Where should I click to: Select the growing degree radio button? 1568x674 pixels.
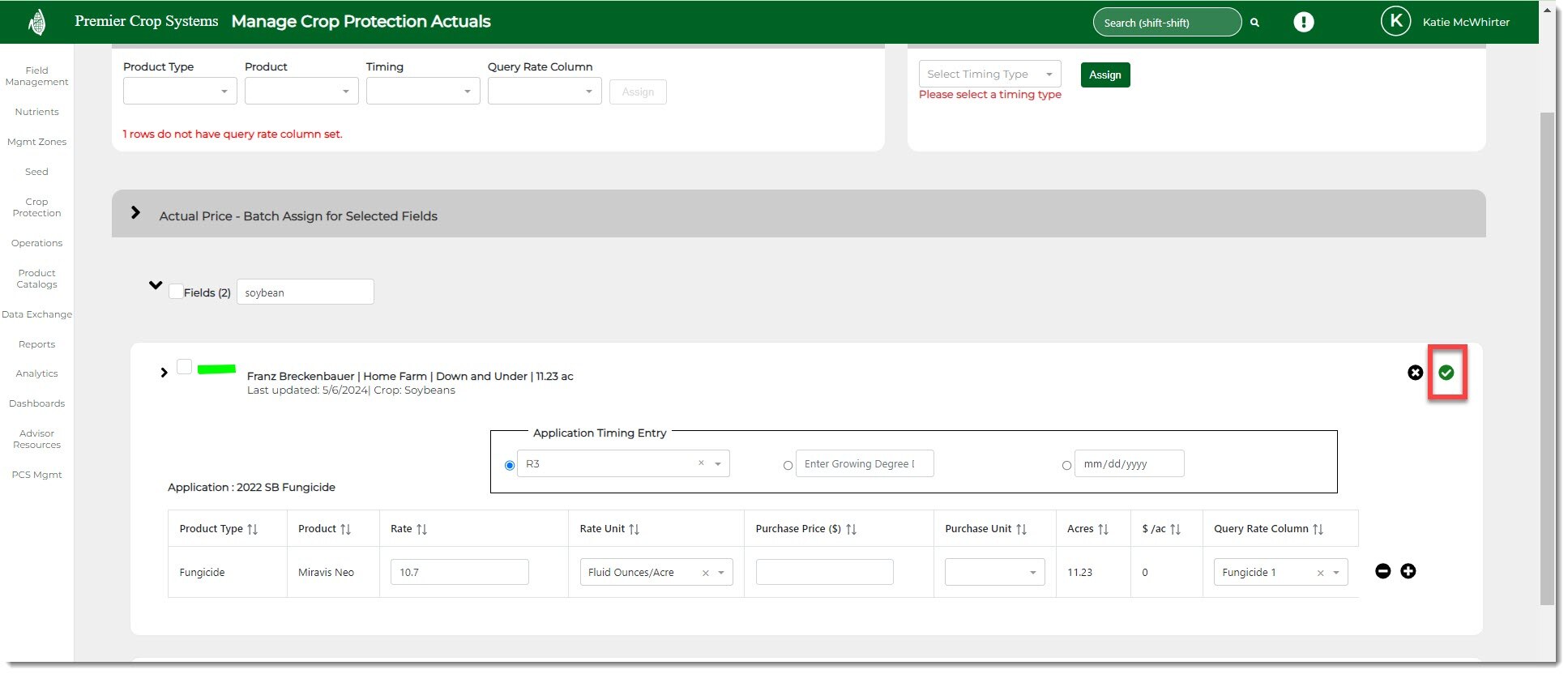pos(788,466)
